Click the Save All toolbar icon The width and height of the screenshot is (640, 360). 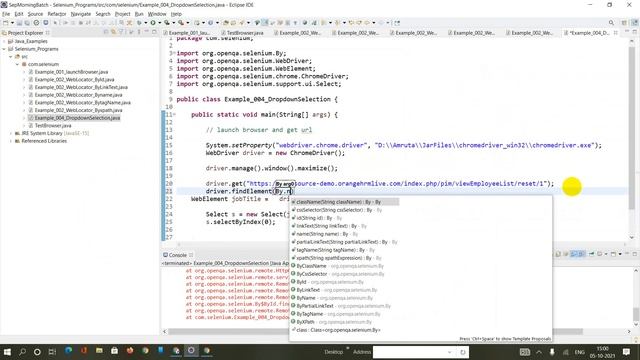tap(27, 23)
